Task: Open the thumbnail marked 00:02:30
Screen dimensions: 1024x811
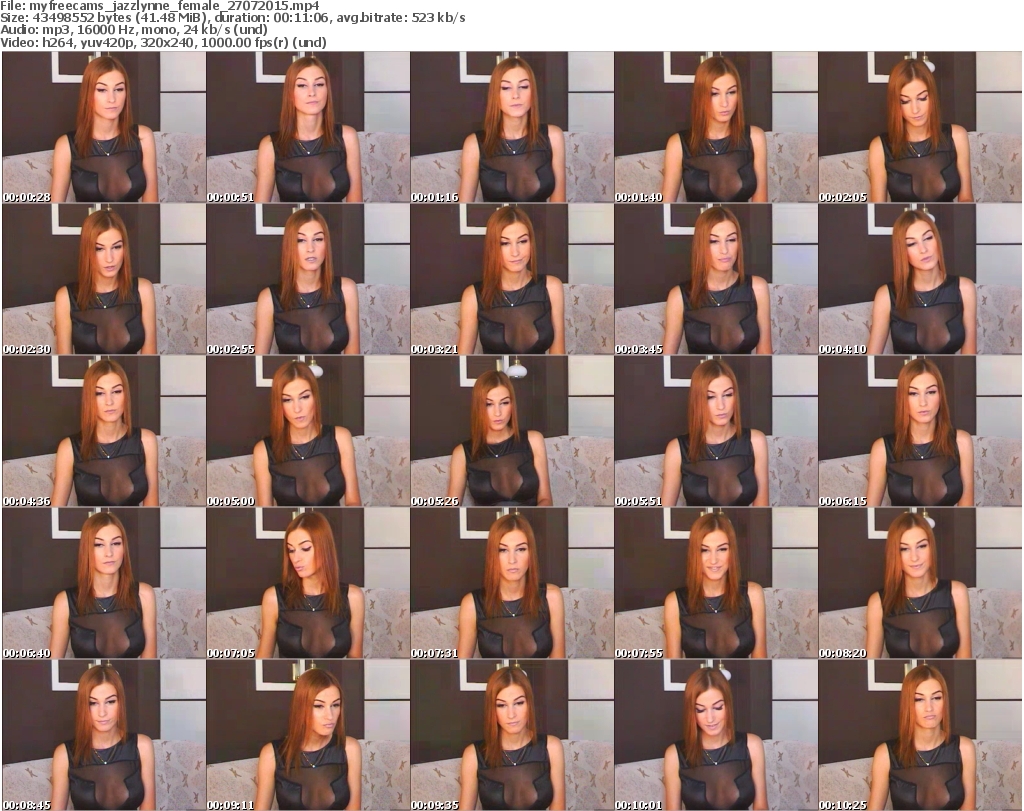Action: tap(104, 279)
